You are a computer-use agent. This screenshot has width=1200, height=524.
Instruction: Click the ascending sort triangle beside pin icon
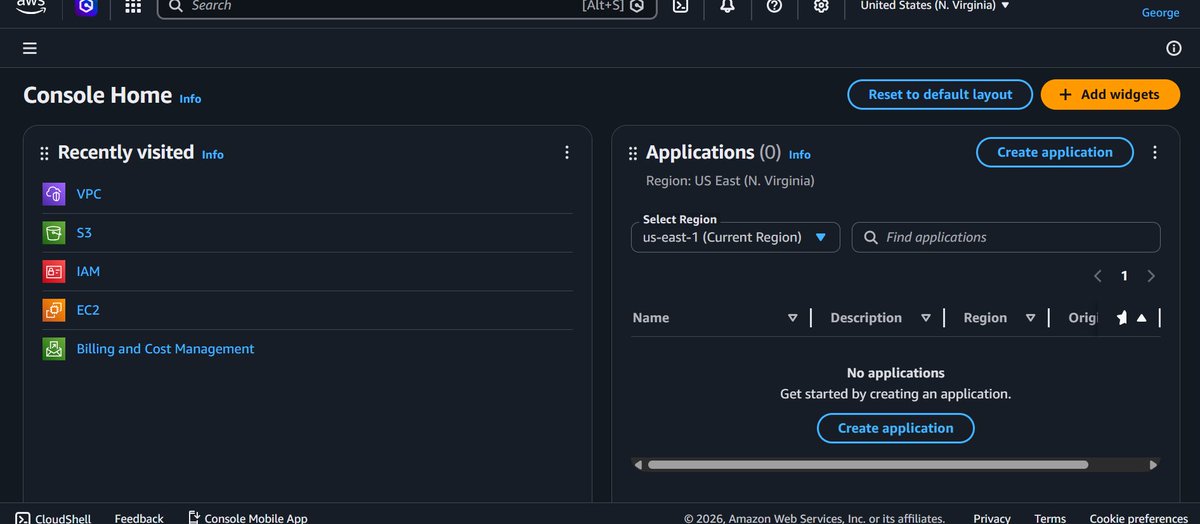pyautogui.click(x=1141, y=318)
